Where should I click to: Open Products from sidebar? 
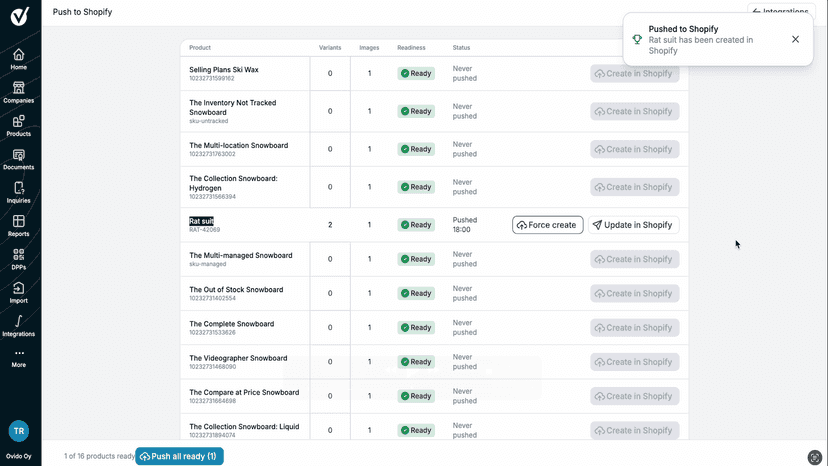pyautogui.click(x=18, y=126)
